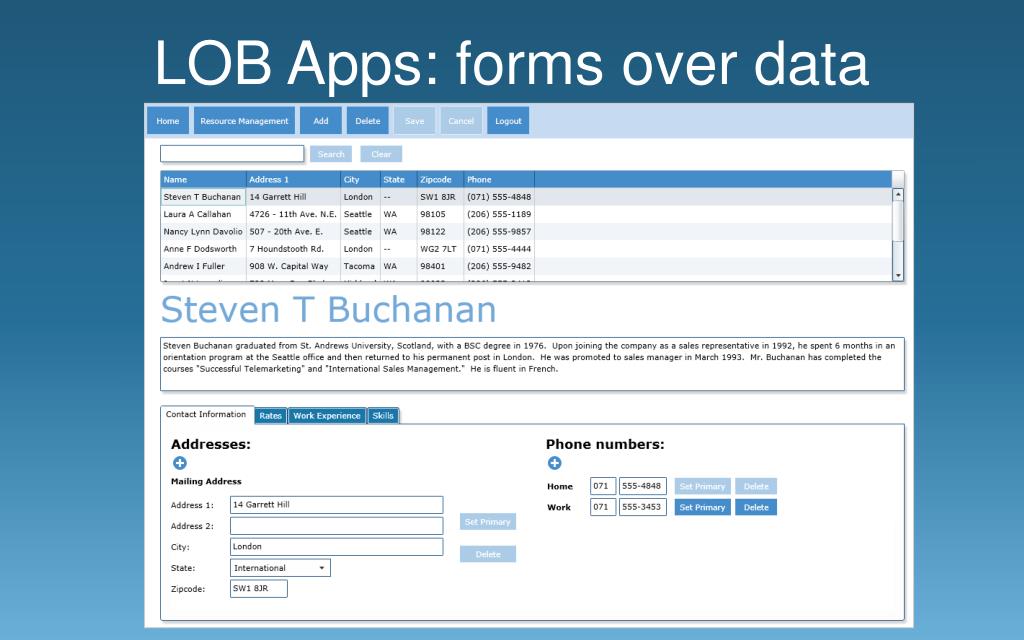Sort by the Zipcode column header
The width and height of the screenshot is (1024, 640).
(440, 180)
